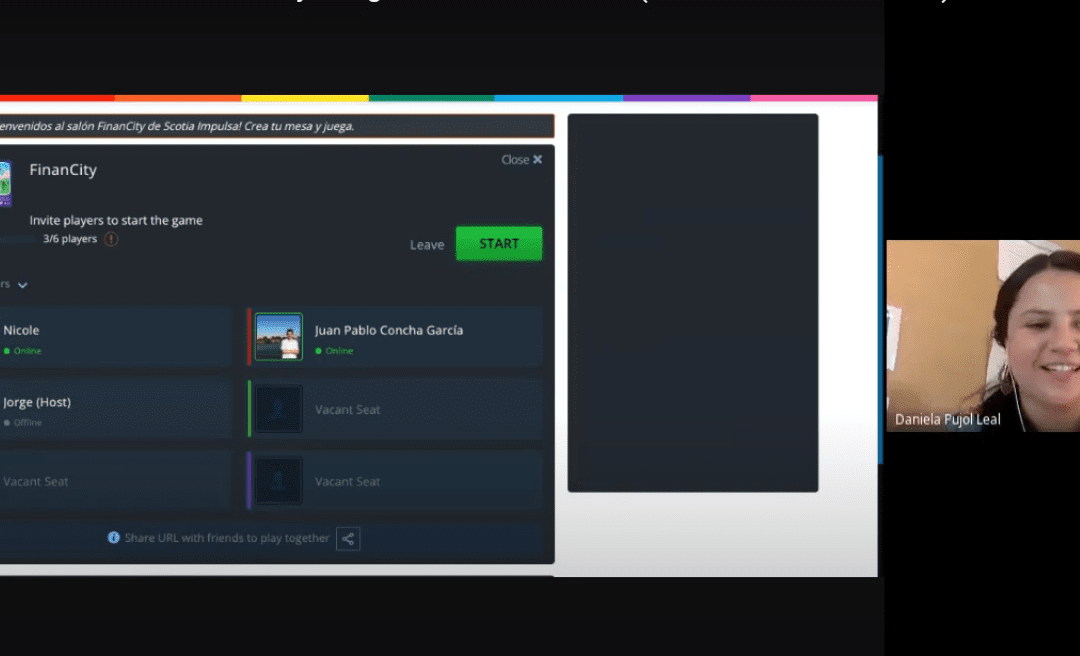Screen dimensions: 1080x656
Task: Click the "Invite players to start the game" text
Action: 116,221
